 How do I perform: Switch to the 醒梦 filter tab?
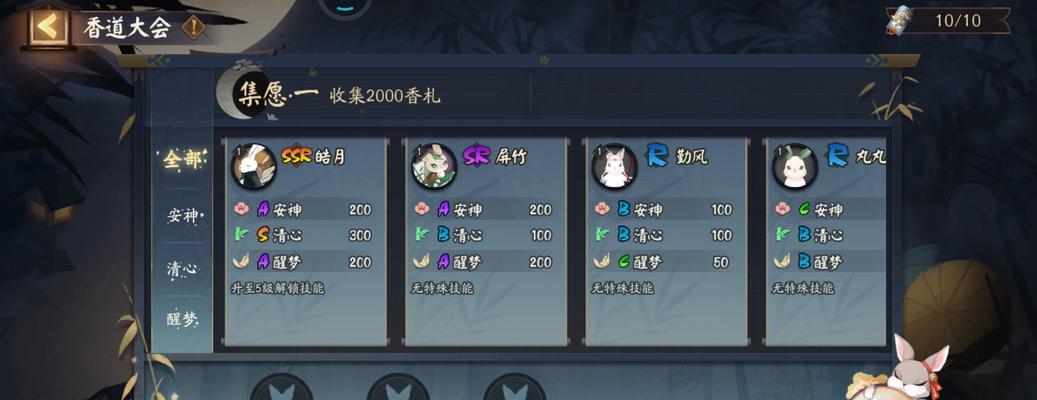pos(183,319)
